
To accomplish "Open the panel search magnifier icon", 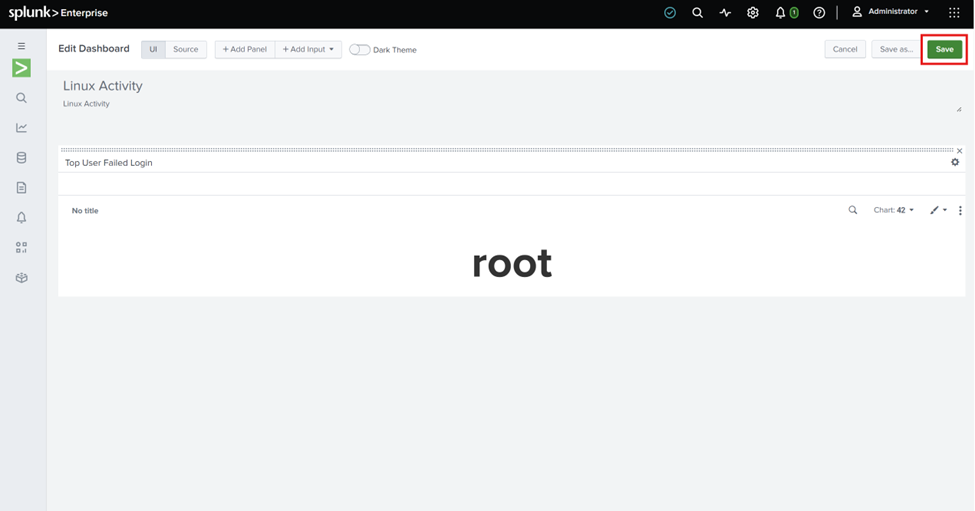I will 853,210.
